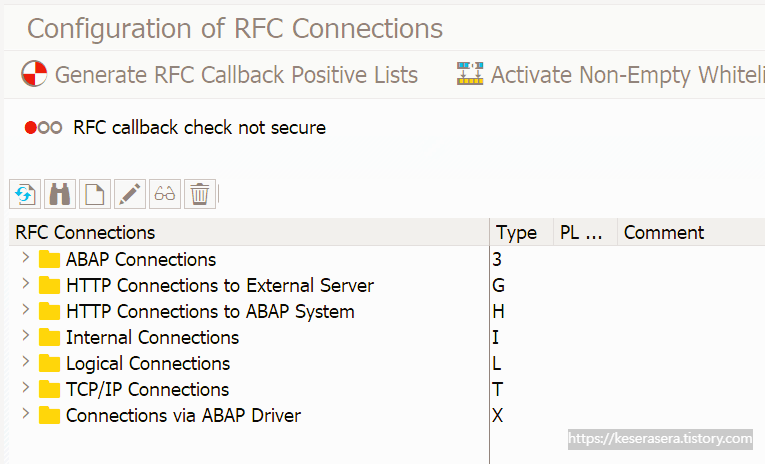Click the Find binoculars toolbar icon
Image resolution: width=765 pixels, height=464 pixels.
pos(60,194)
